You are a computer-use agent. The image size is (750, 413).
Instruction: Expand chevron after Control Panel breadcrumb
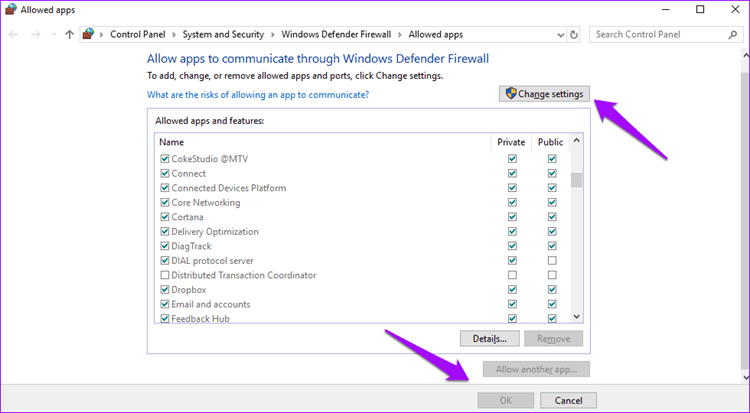pos(174,34)
